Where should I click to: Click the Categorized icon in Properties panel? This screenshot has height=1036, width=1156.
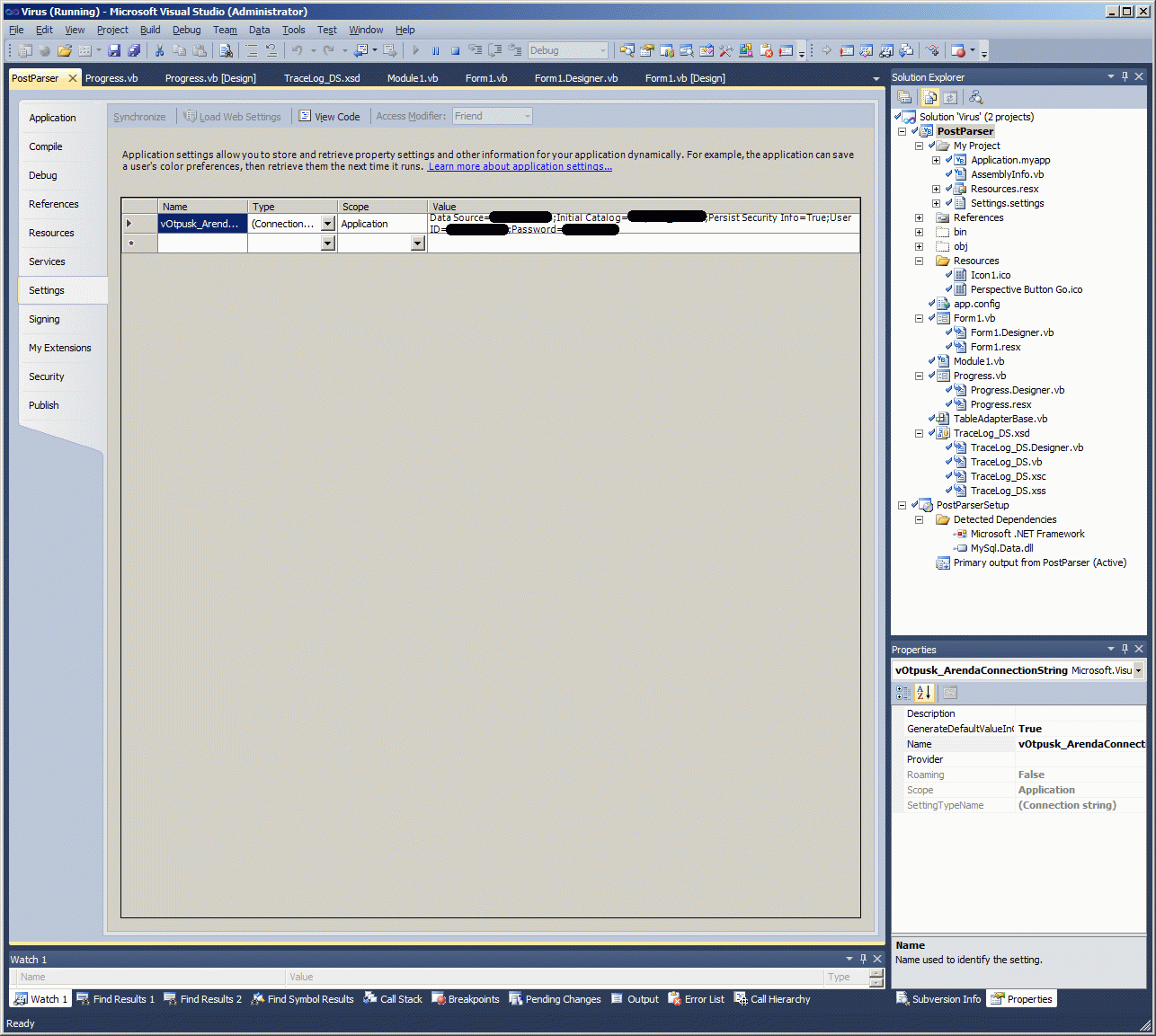[903, 692]
